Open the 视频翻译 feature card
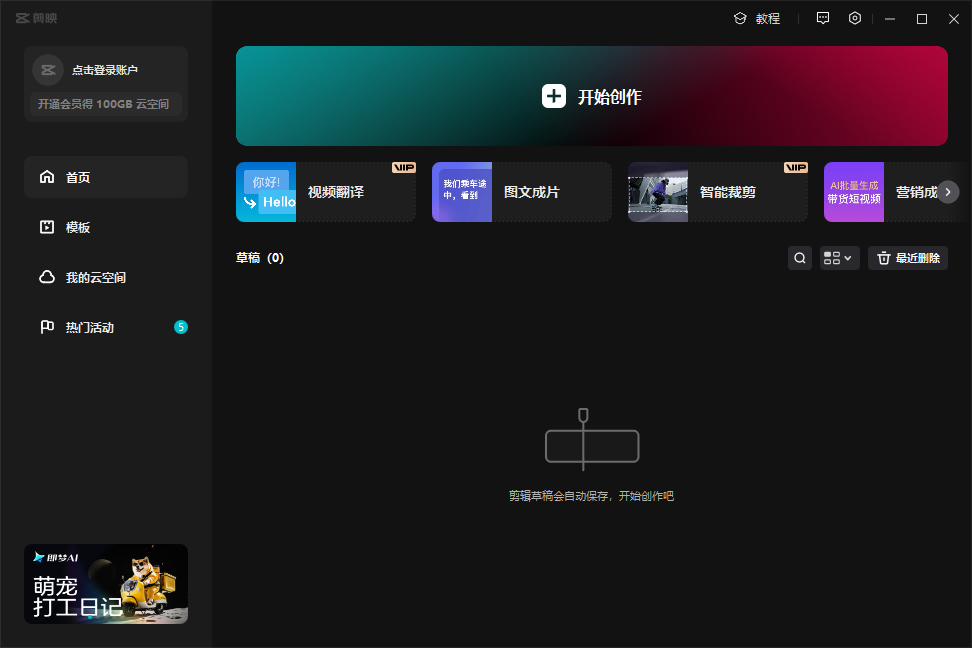Screen dimensions: 972x648 (x=326, y=192)
